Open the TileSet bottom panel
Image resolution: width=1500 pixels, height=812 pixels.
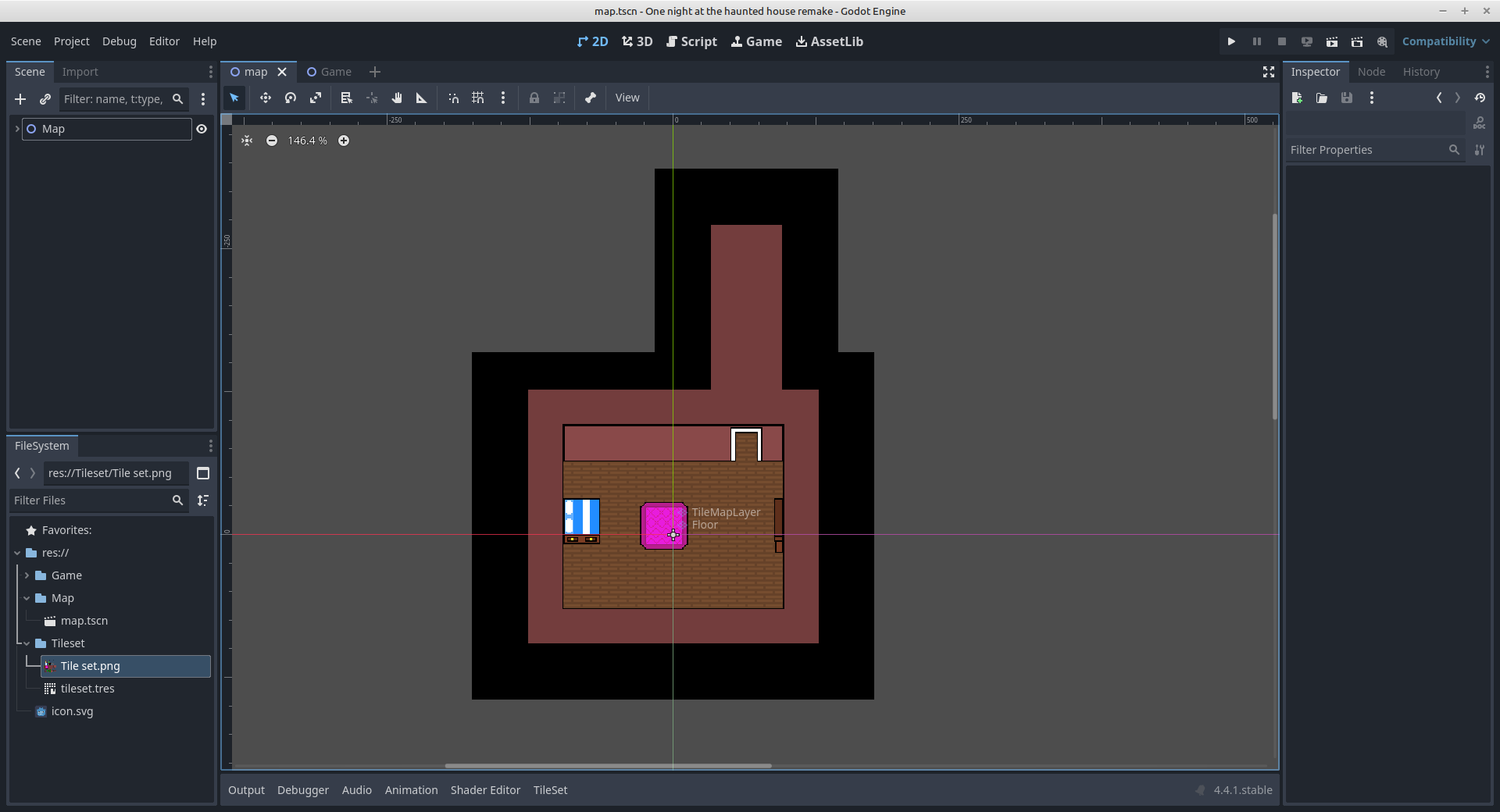click(550, 790)
